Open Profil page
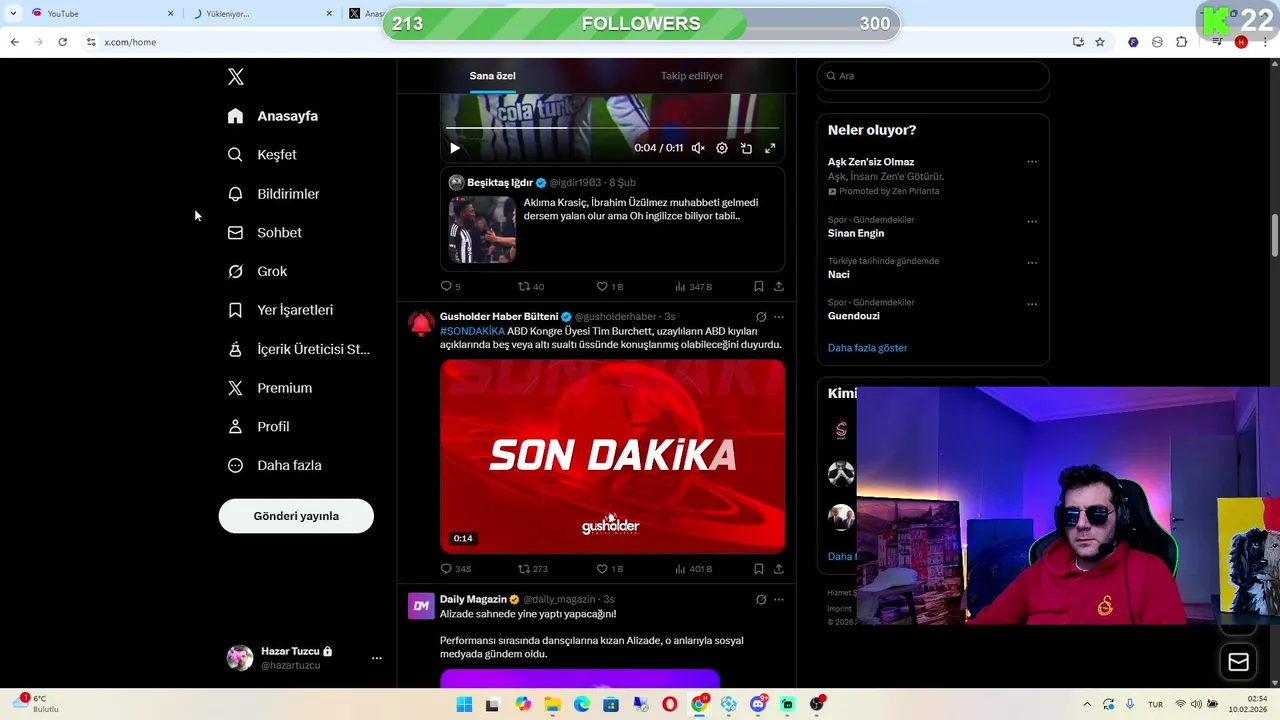 (259, 427)
